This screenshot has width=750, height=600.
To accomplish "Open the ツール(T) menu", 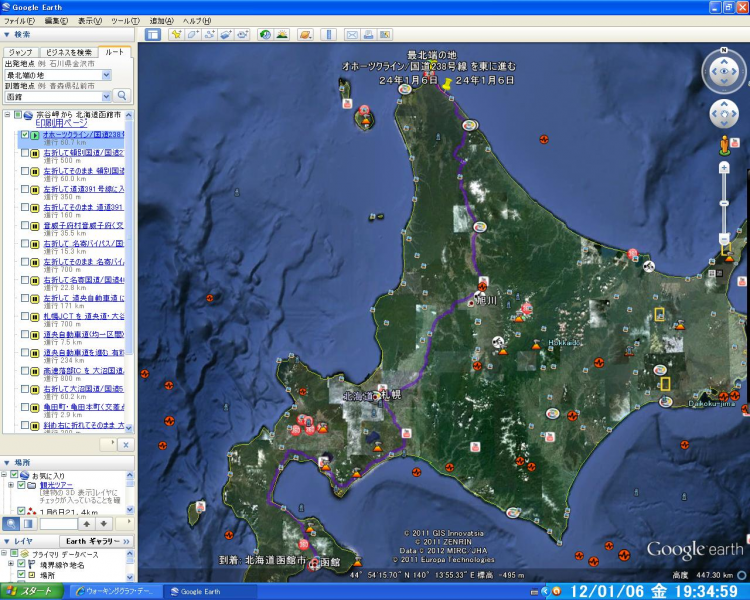I will 125,21.
